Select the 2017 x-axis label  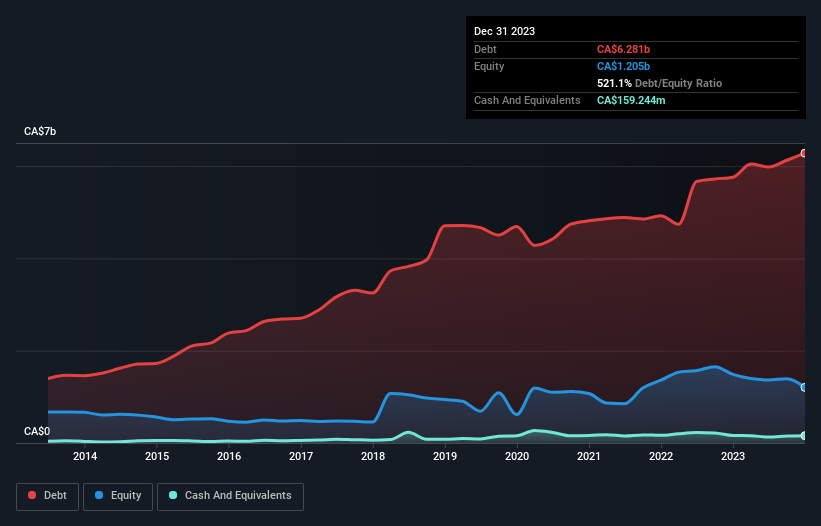pos(301,456)
